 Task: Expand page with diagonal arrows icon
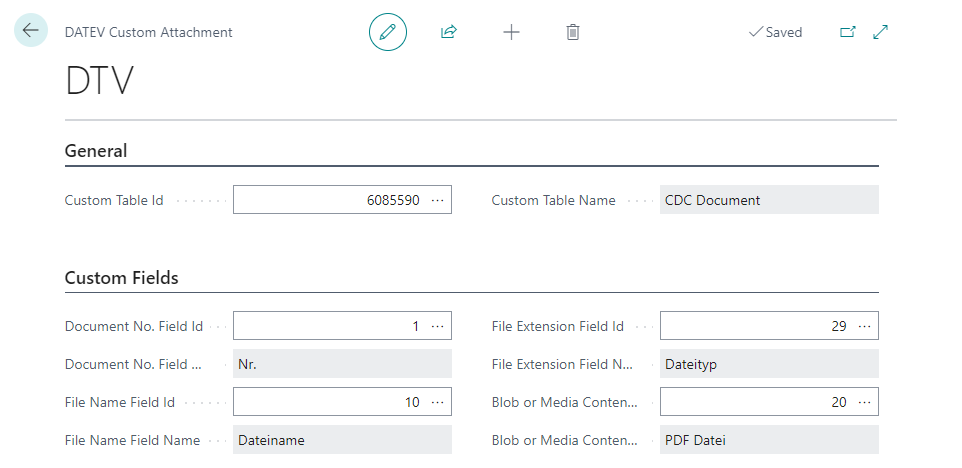(881, 32)
